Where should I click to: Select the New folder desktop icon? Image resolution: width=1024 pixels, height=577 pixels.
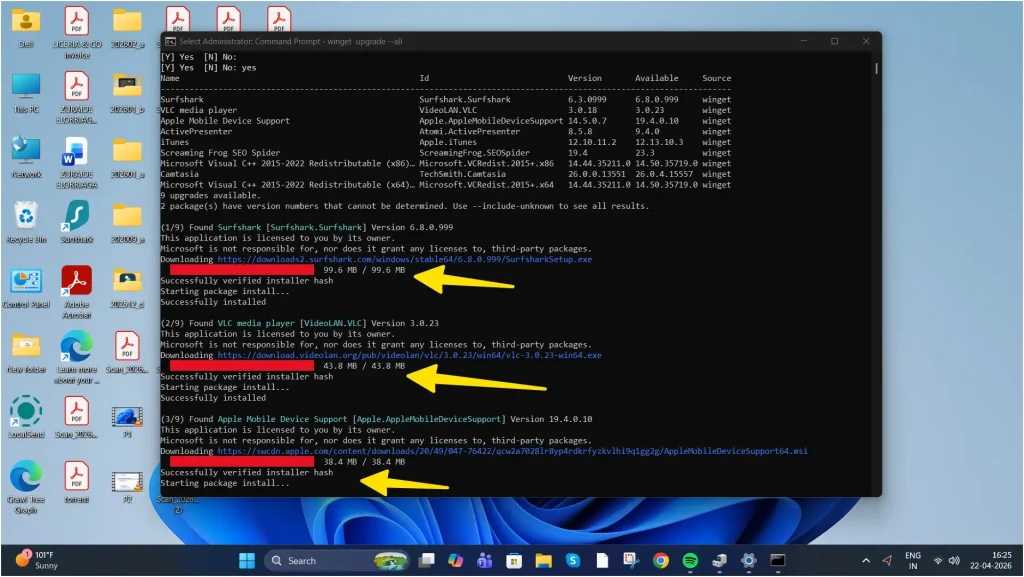tap(26, 353)
